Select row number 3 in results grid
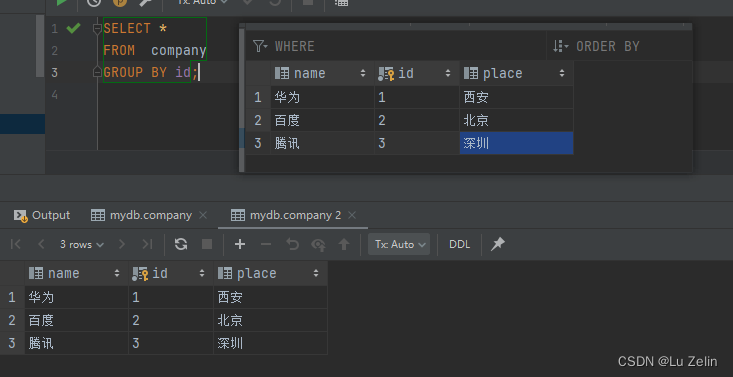733x377 pixels. point(12,343)
